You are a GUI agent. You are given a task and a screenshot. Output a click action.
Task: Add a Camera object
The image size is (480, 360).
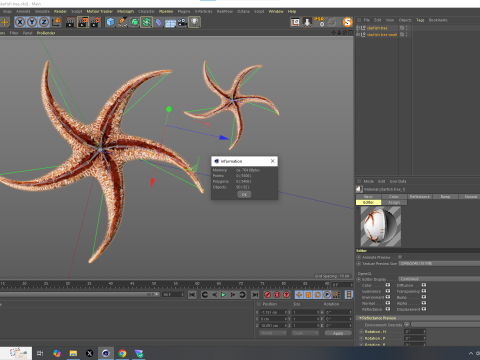[x=182, y=22]
